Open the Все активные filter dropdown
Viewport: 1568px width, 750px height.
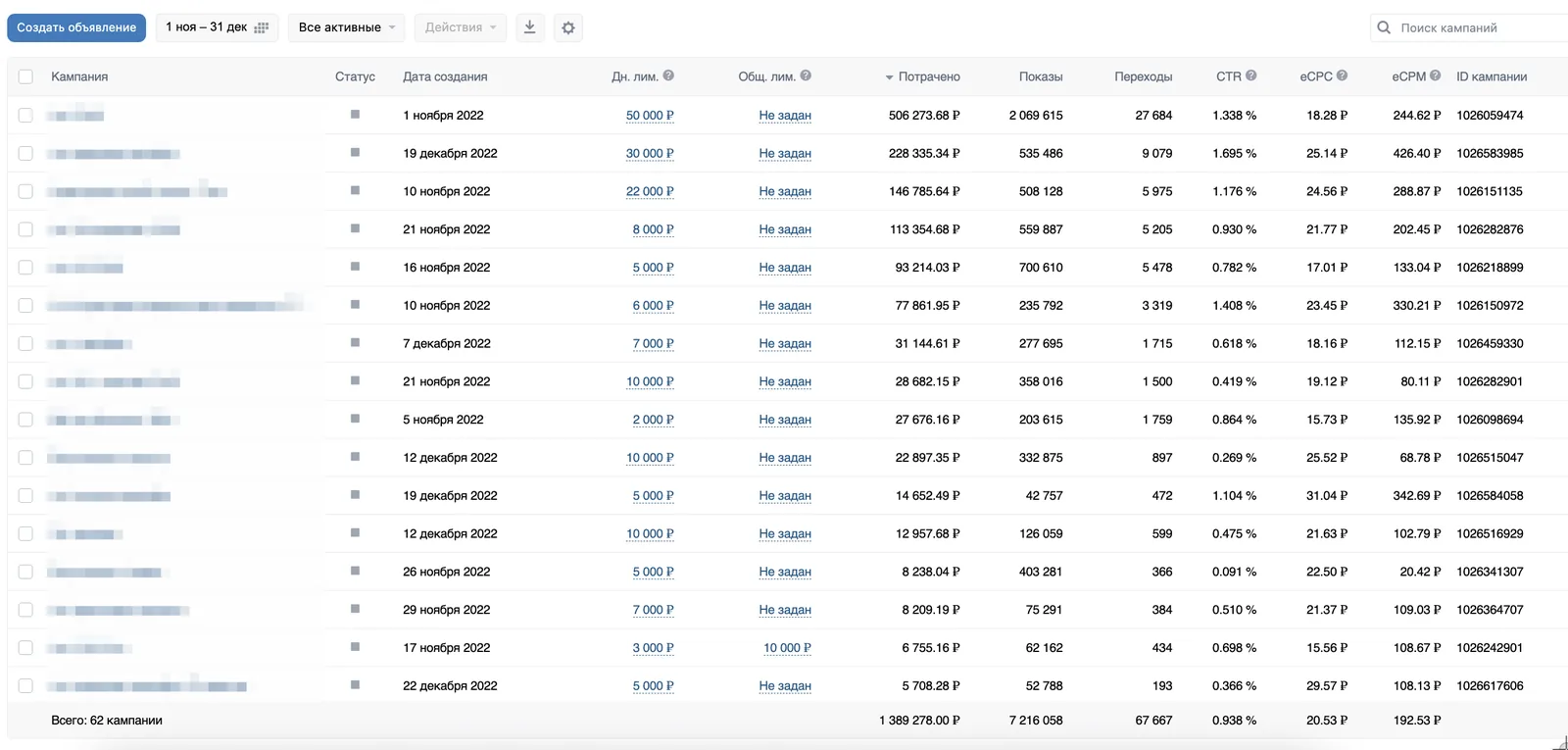(346, 27)
